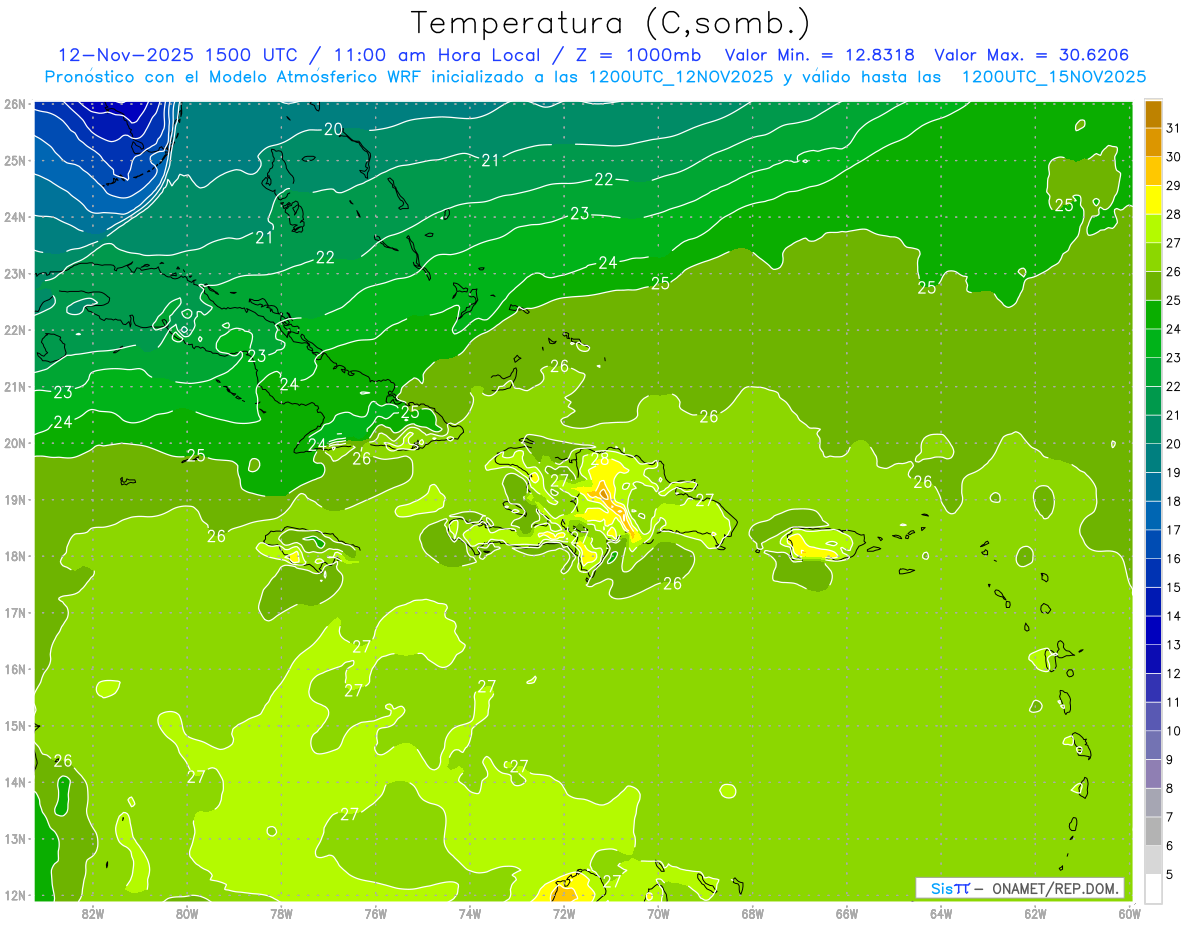Click the legend value "5" on the color bar

pyautogui.click(x=1170, y=874)
